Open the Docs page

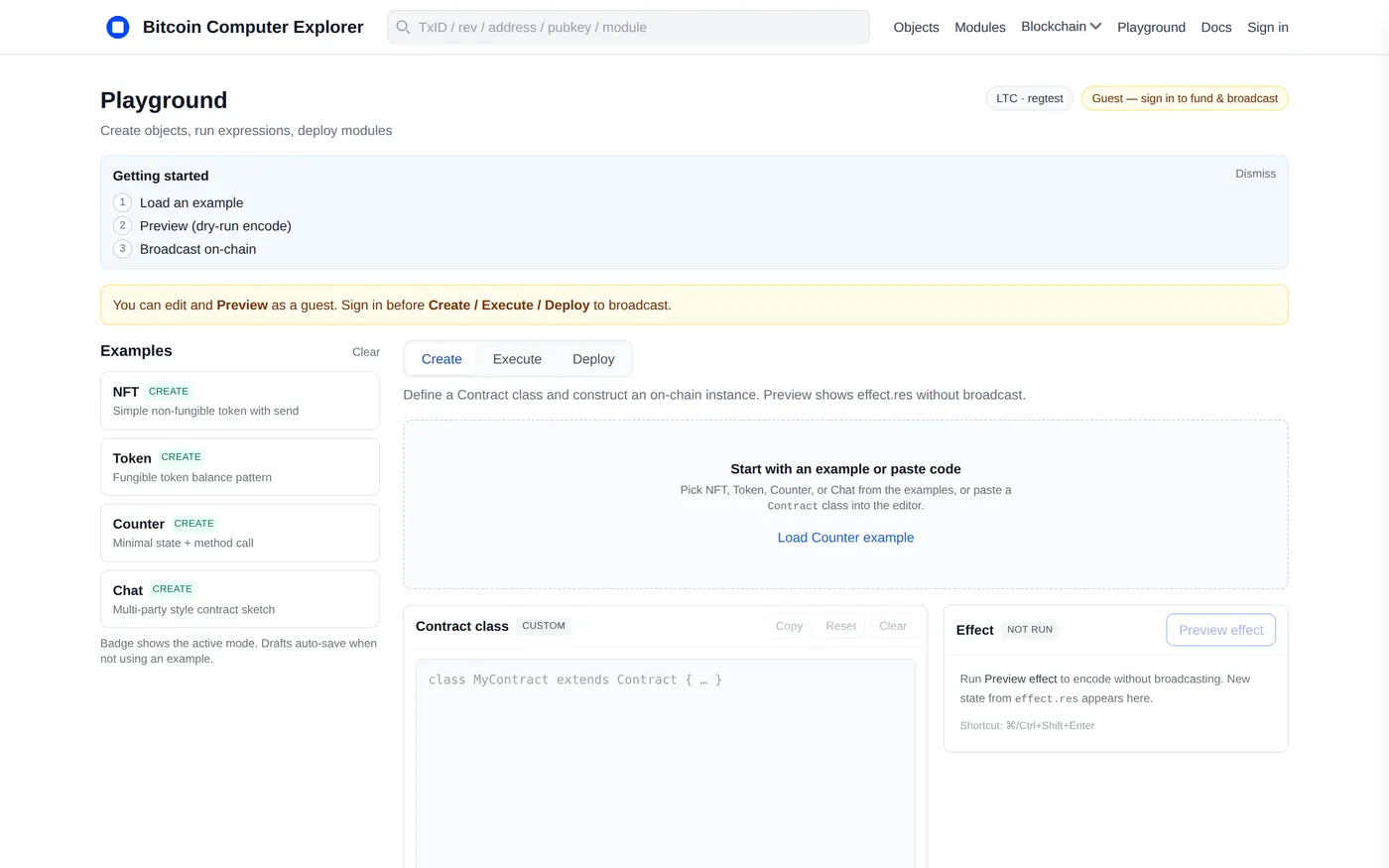pos(1216,27)
